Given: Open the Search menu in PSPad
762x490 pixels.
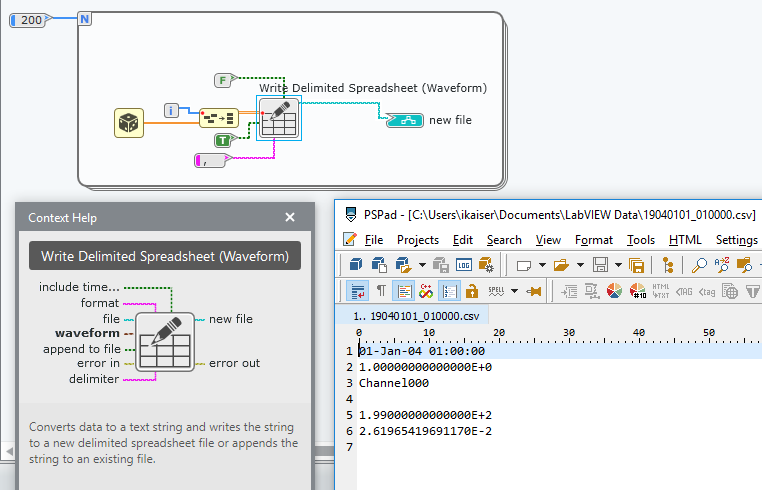Looking at the screenshot, I should click(504, 240).
